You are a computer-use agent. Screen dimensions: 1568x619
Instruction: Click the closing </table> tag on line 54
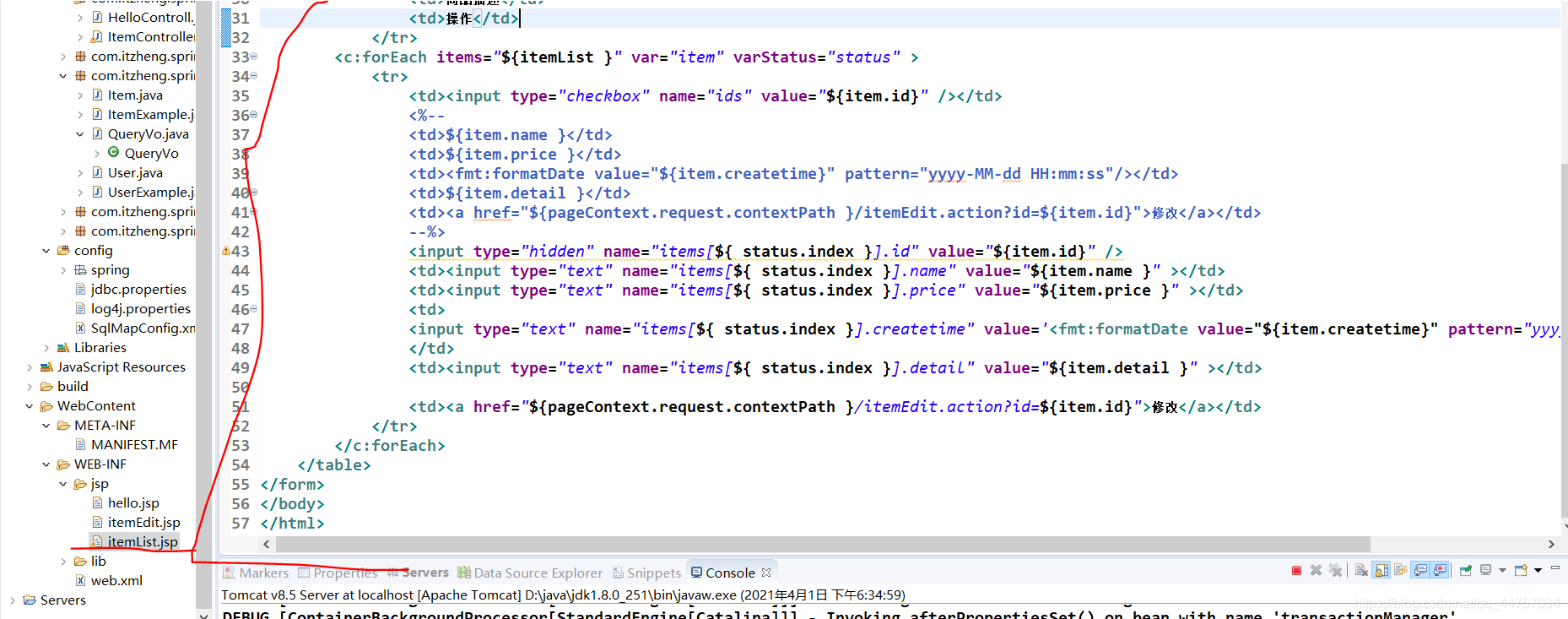click(x=334, y=464)
